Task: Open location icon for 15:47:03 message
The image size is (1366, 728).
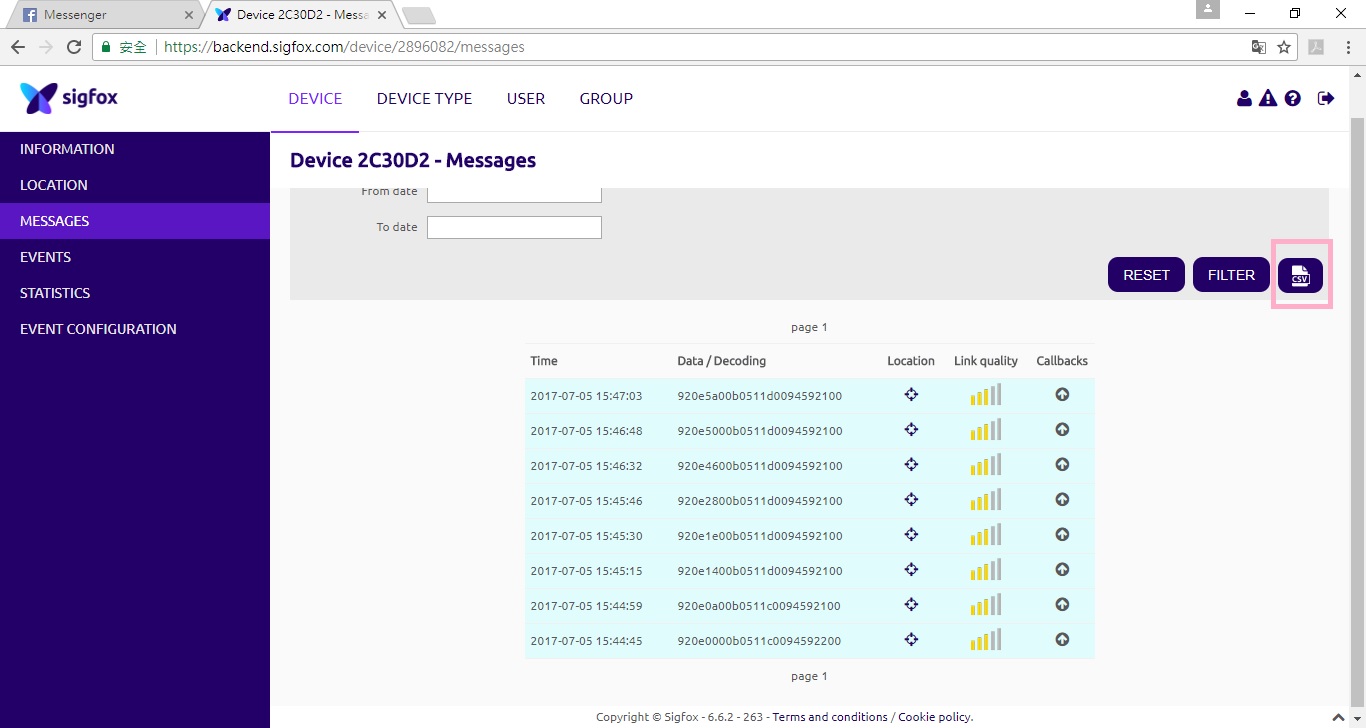Action: click(911, 395)
